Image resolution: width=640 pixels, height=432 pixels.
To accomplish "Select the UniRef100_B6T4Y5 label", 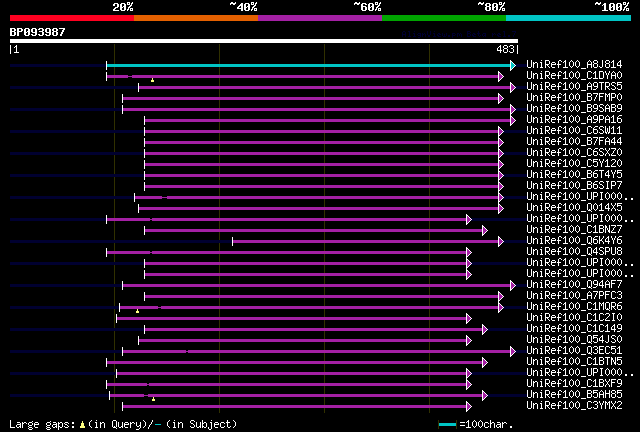I will 574,174.
